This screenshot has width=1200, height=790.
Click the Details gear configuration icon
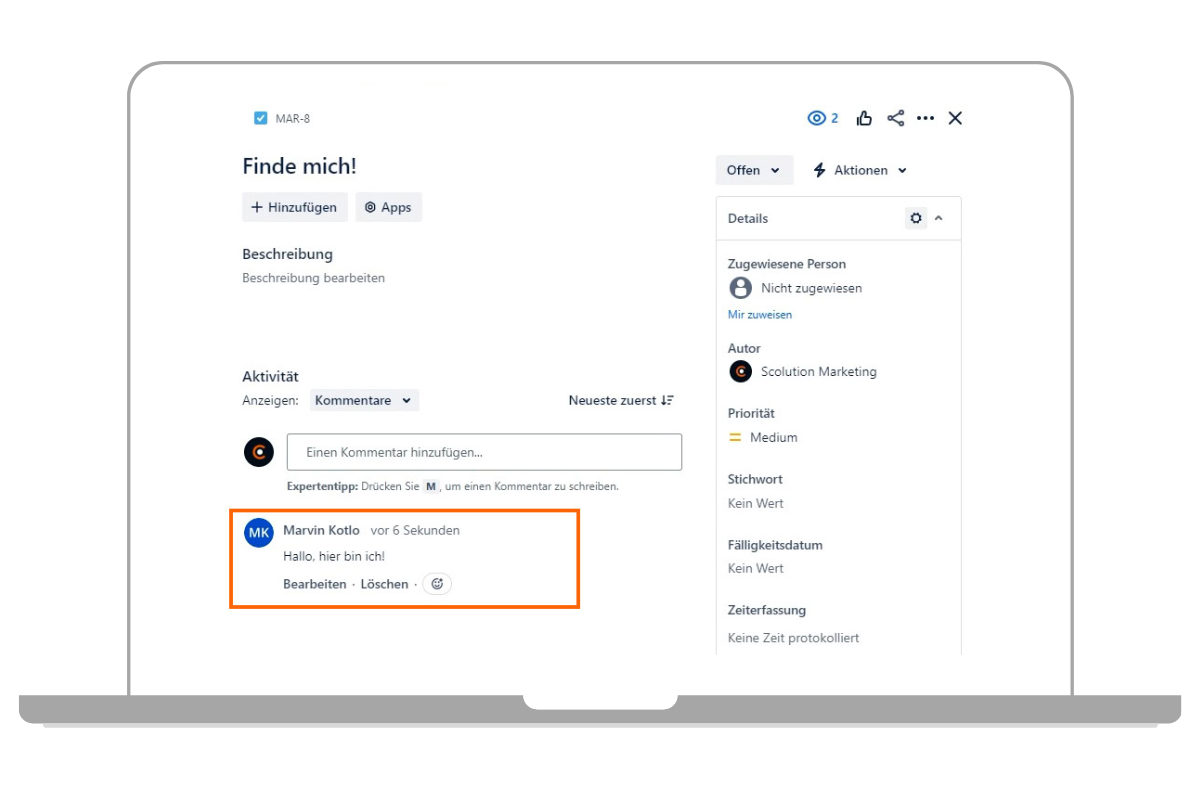916,218
